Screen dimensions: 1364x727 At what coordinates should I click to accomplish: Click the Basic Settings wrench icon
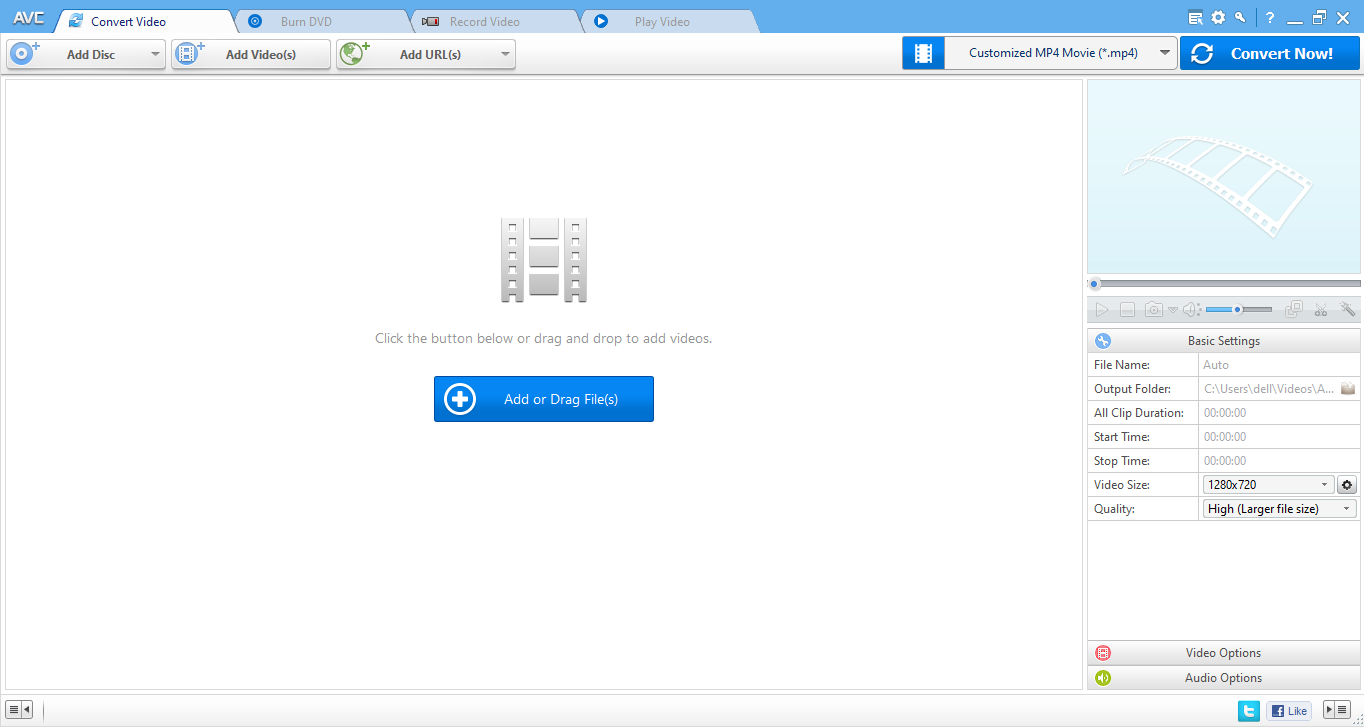pos(1103,341)
